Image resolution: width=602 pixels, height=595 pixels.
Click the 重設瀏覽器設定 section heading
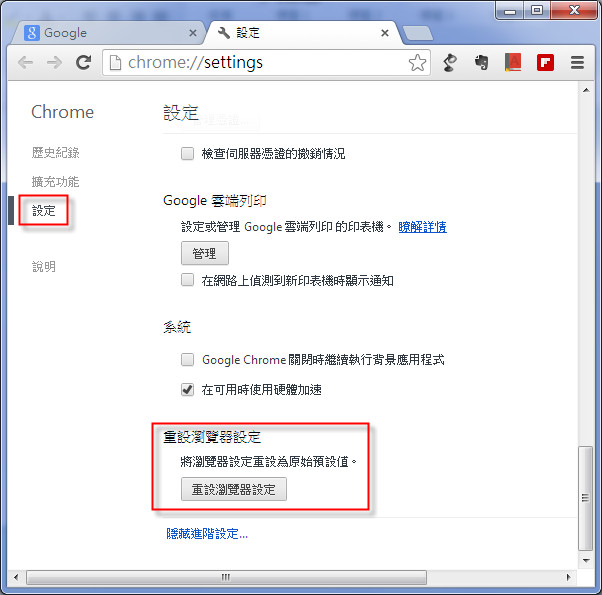click(212, 437)
